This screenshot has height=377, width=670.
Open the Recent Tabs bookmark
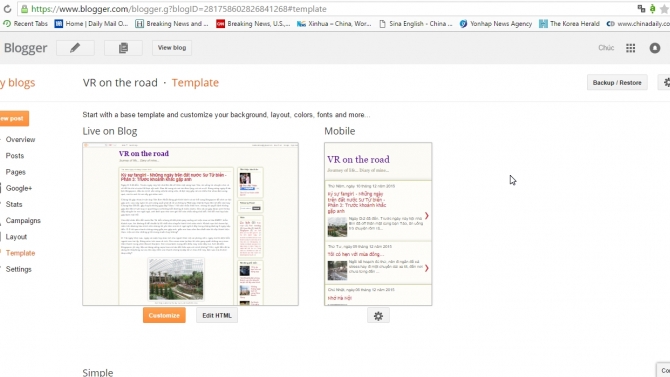pyautogui.click(x=26, y=24)
